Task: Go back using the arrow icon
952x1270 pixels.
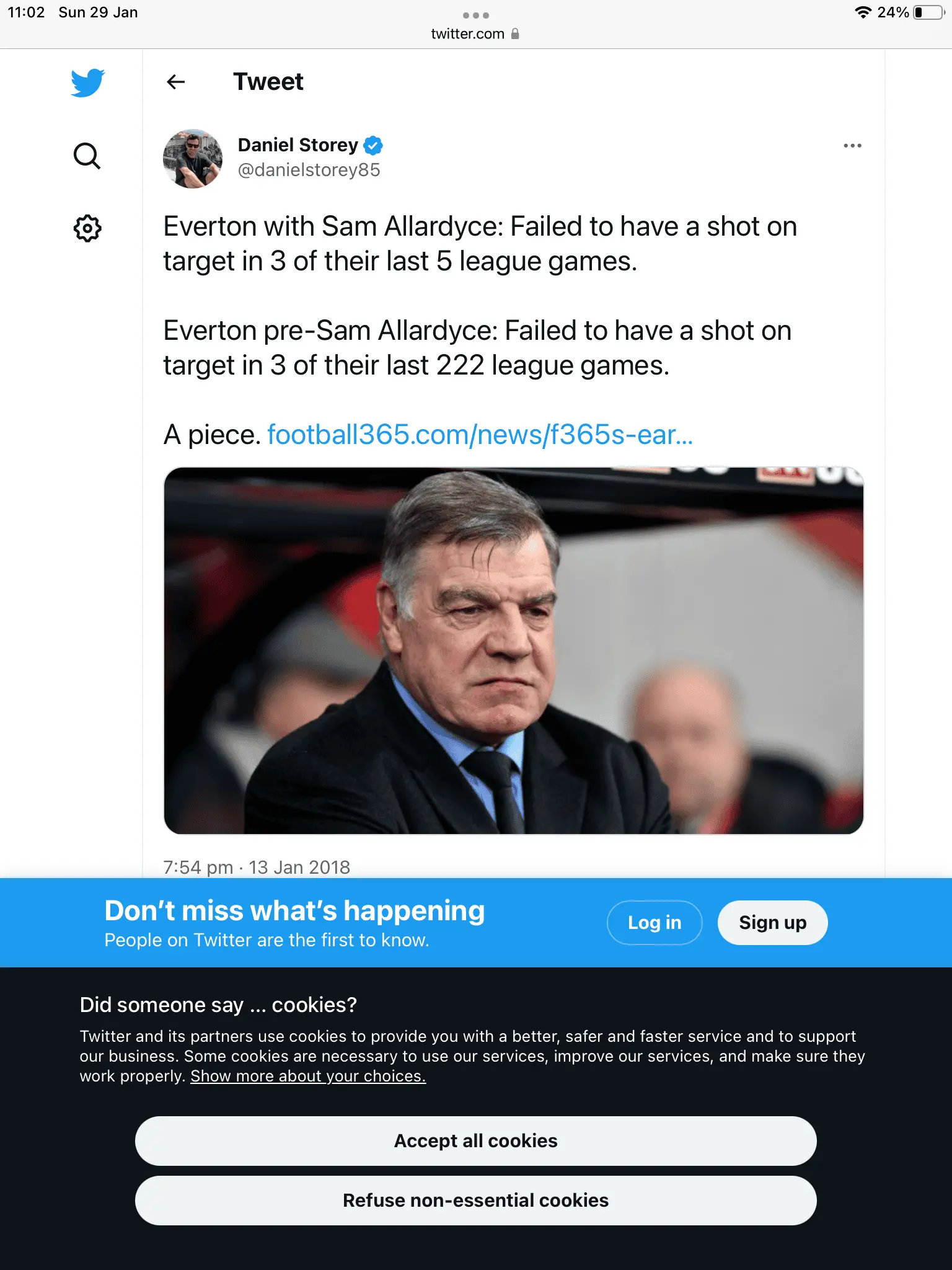Action: pyautogui.click(x=176, y=82)
